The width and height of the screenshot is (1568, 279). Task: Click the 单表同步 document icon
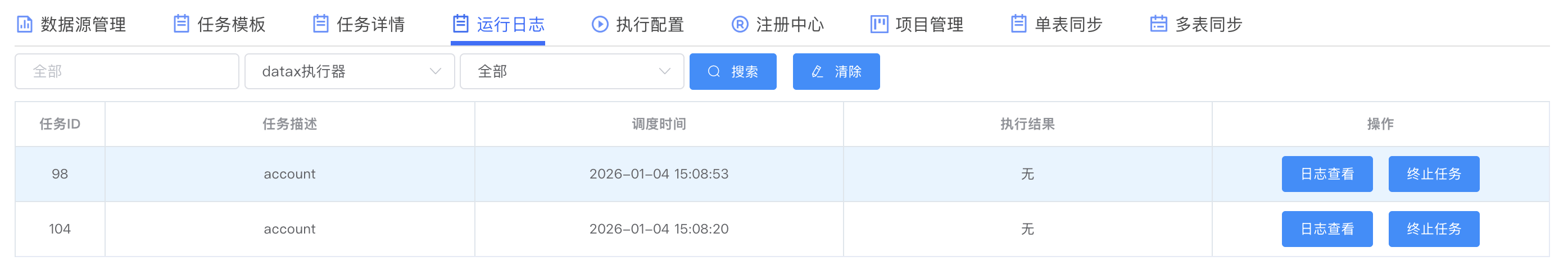click(1018, 24)
